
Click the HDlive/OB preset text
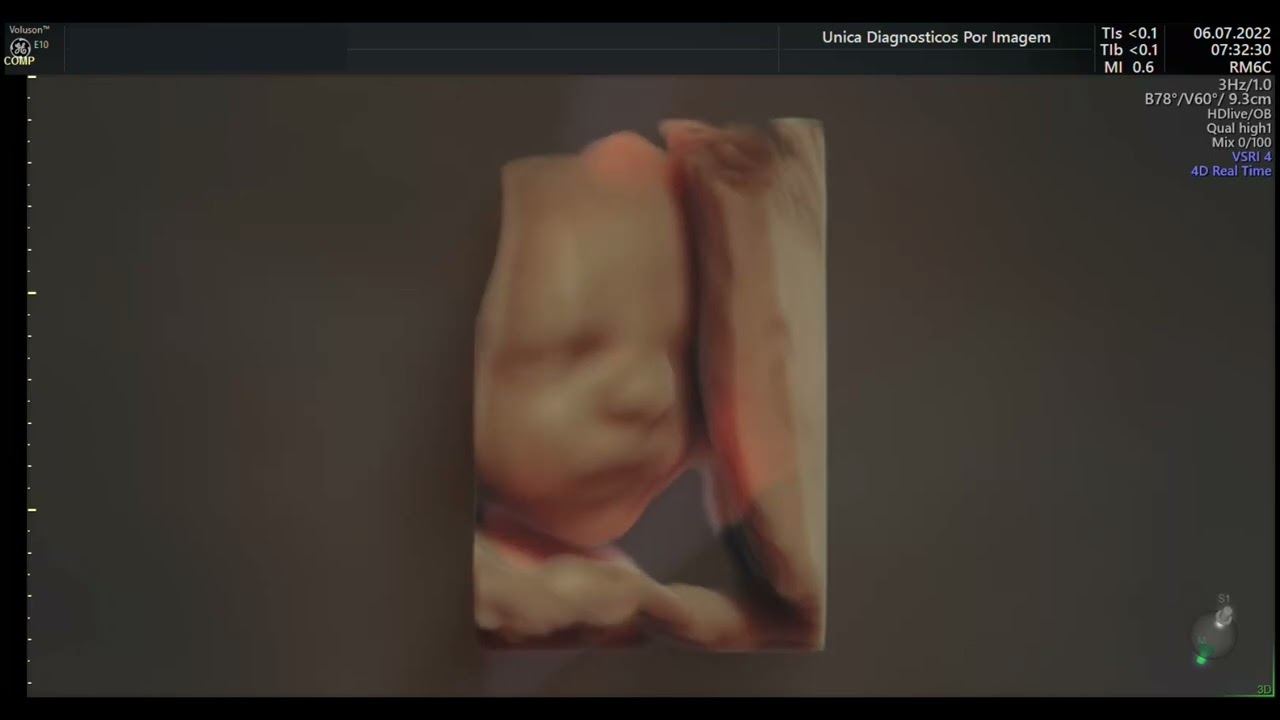tap(1239, 114)
